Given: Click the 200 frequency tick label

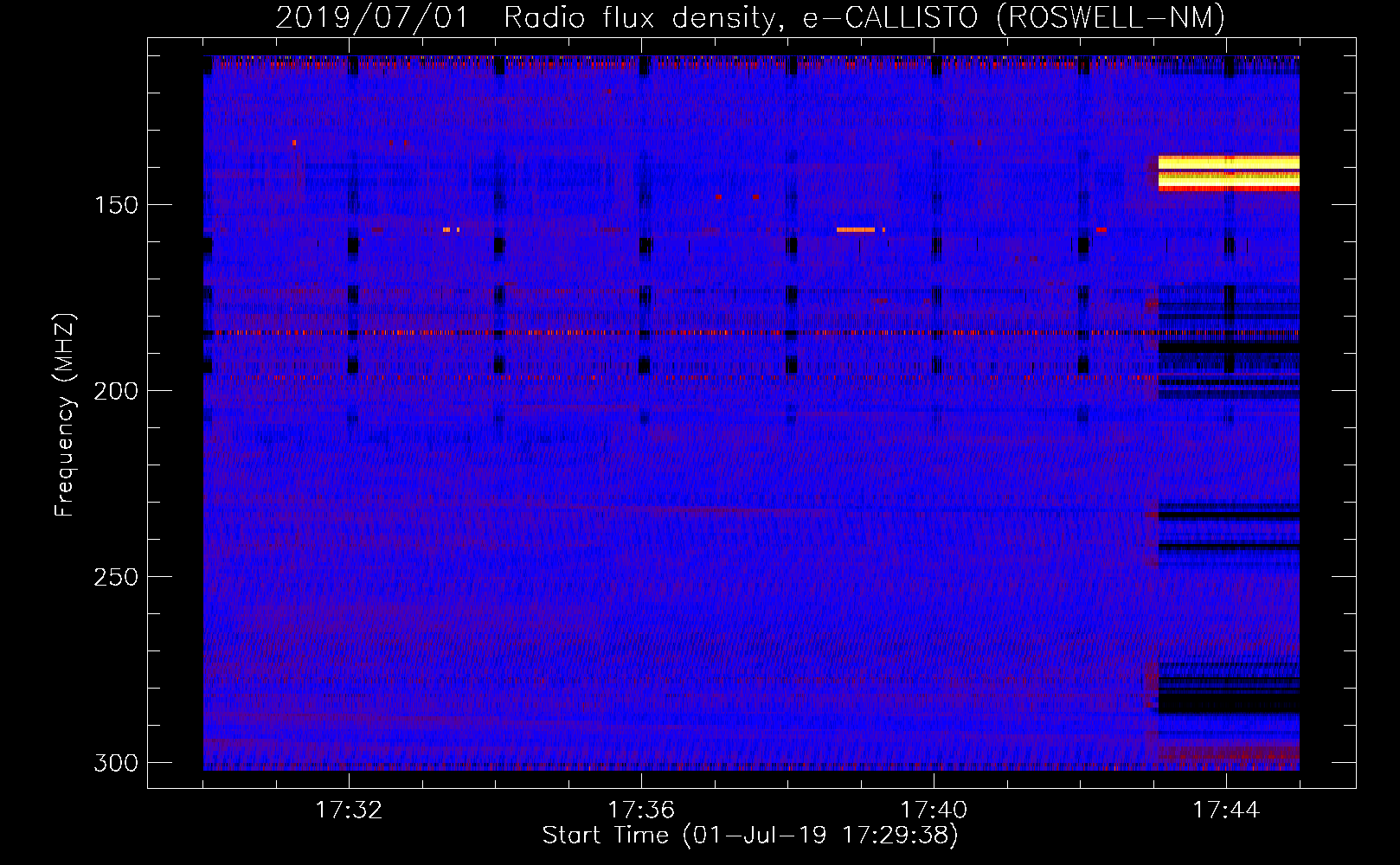Looking at the screenshot, I should click(116, 391).
